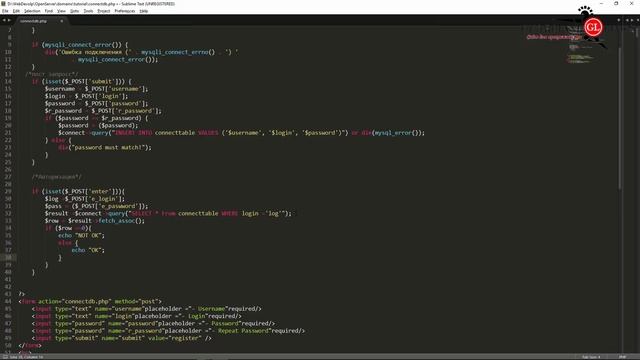
Task: Click the mysqli_connect_error() if statement
Action: (x=80, y=45)
